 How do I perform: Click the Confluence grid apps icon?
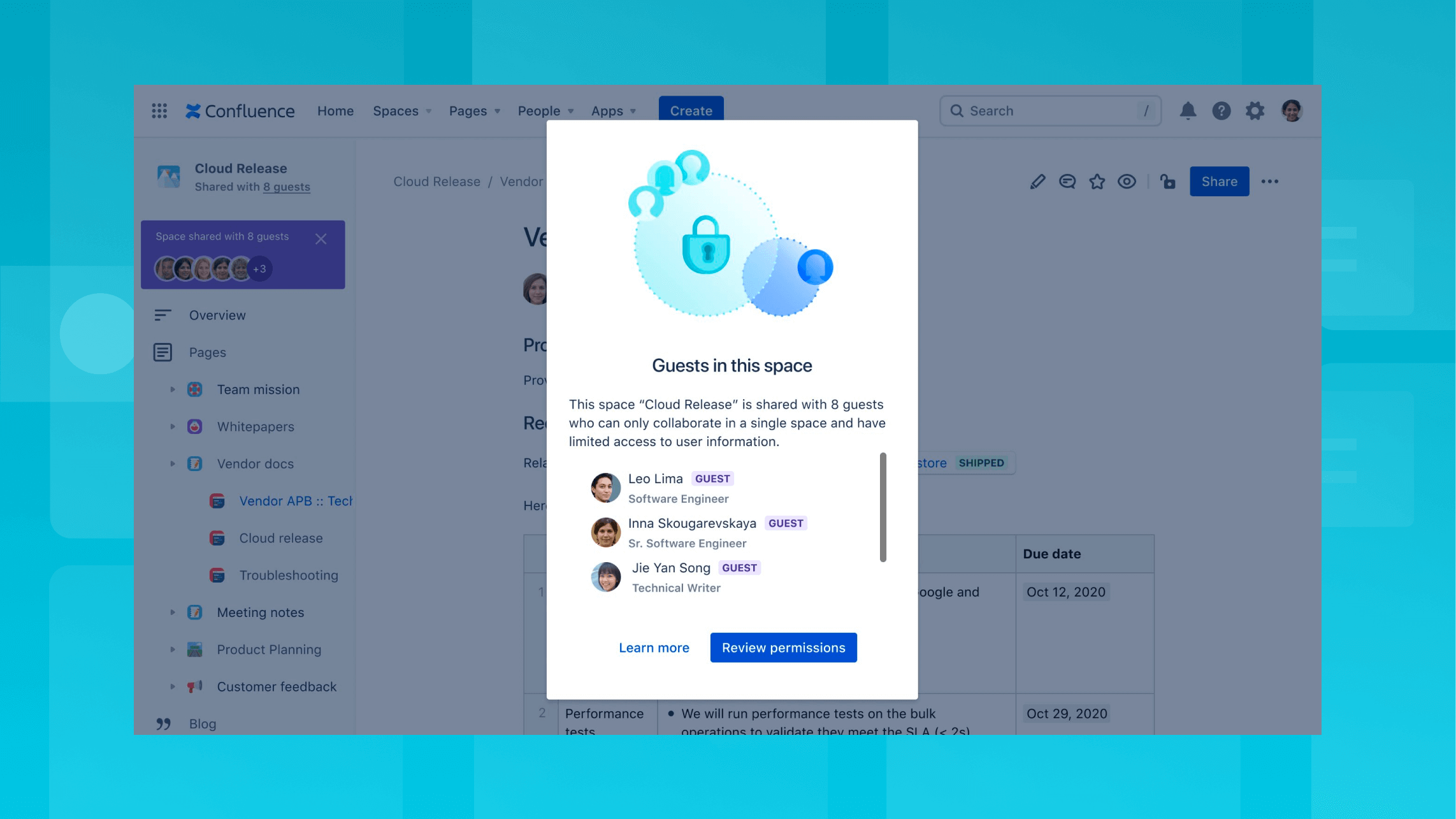[160, 111]
